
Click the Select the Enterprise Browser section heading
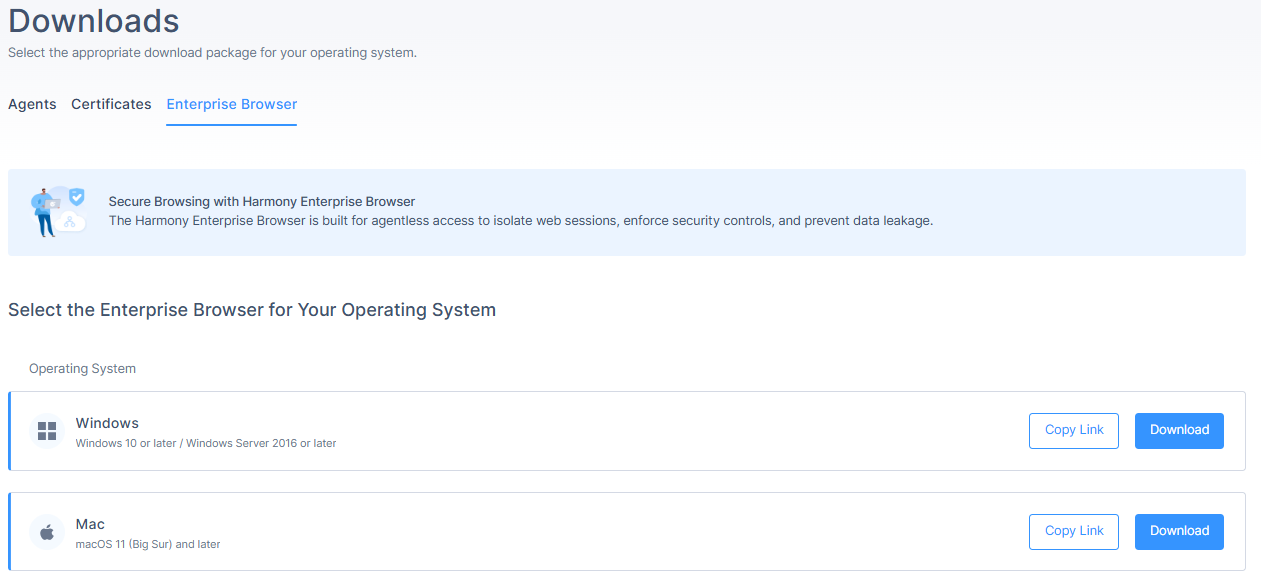coord(252,310)
